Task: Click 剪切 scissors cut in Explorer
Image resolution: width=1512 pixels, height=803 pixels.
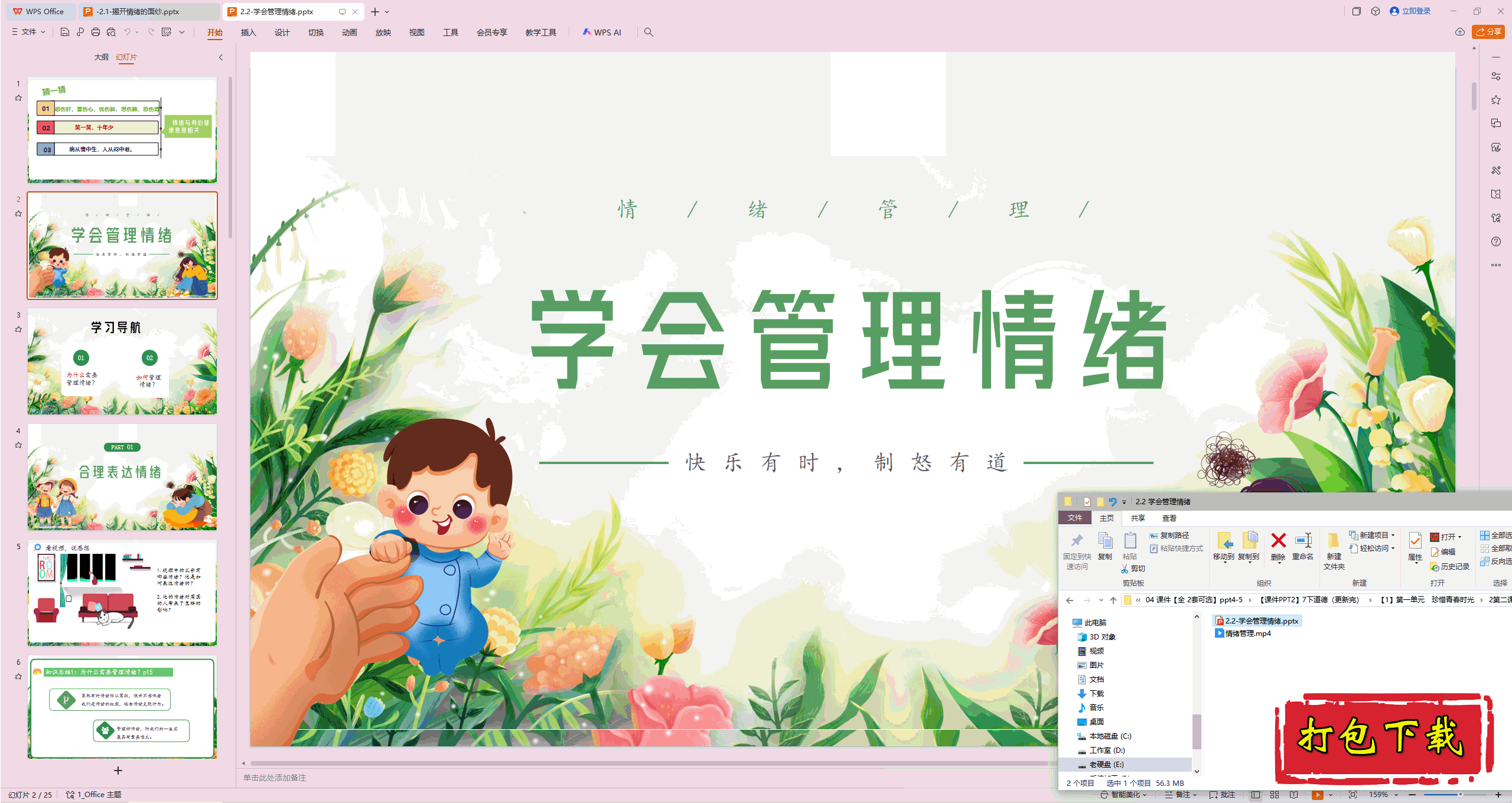Action: pyautogui.click(x=1133, y=568)
